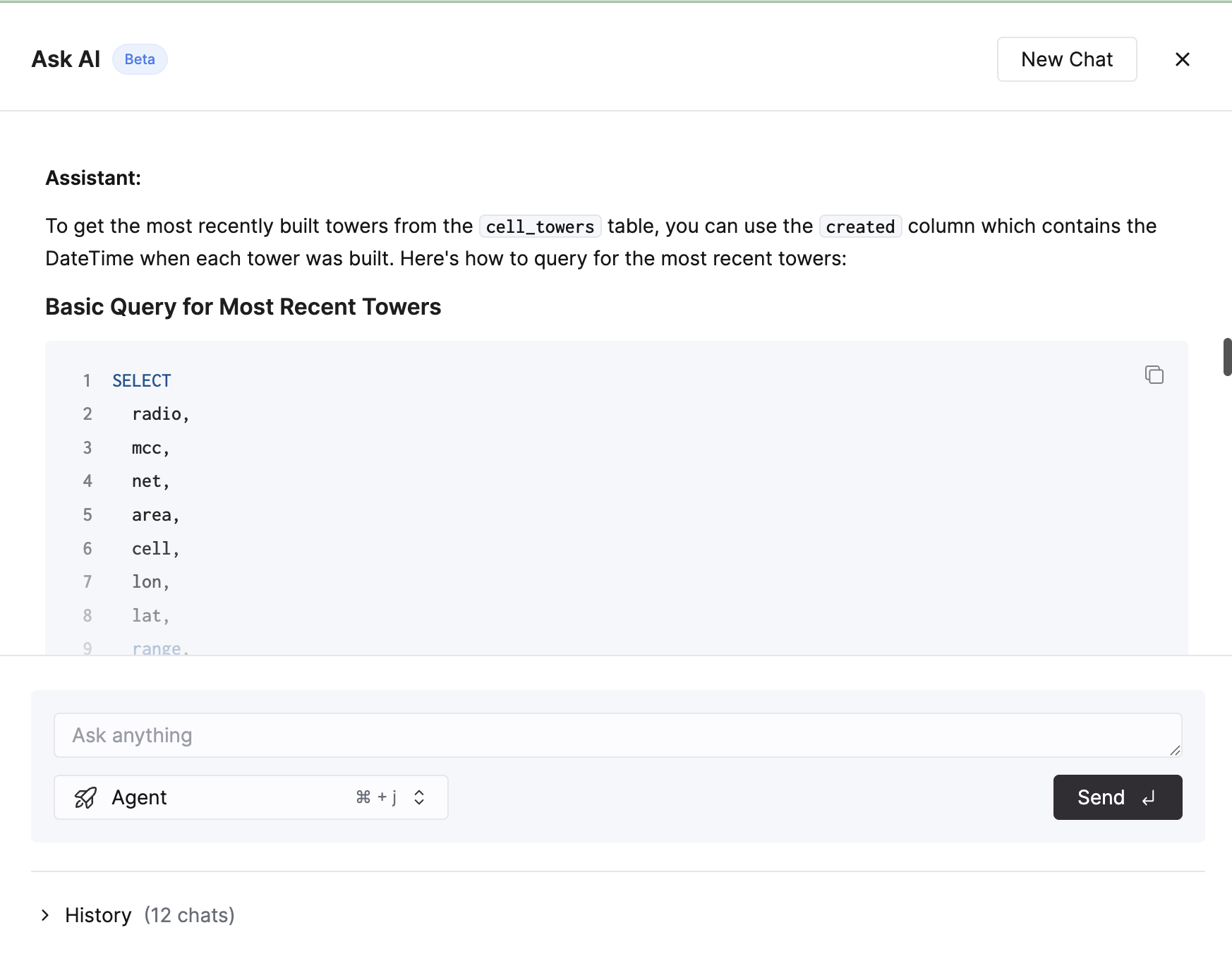1232x961 pixels.
Task: Click the up-down chevrons next to ⌘+j
Action: (x=418, y=797)
